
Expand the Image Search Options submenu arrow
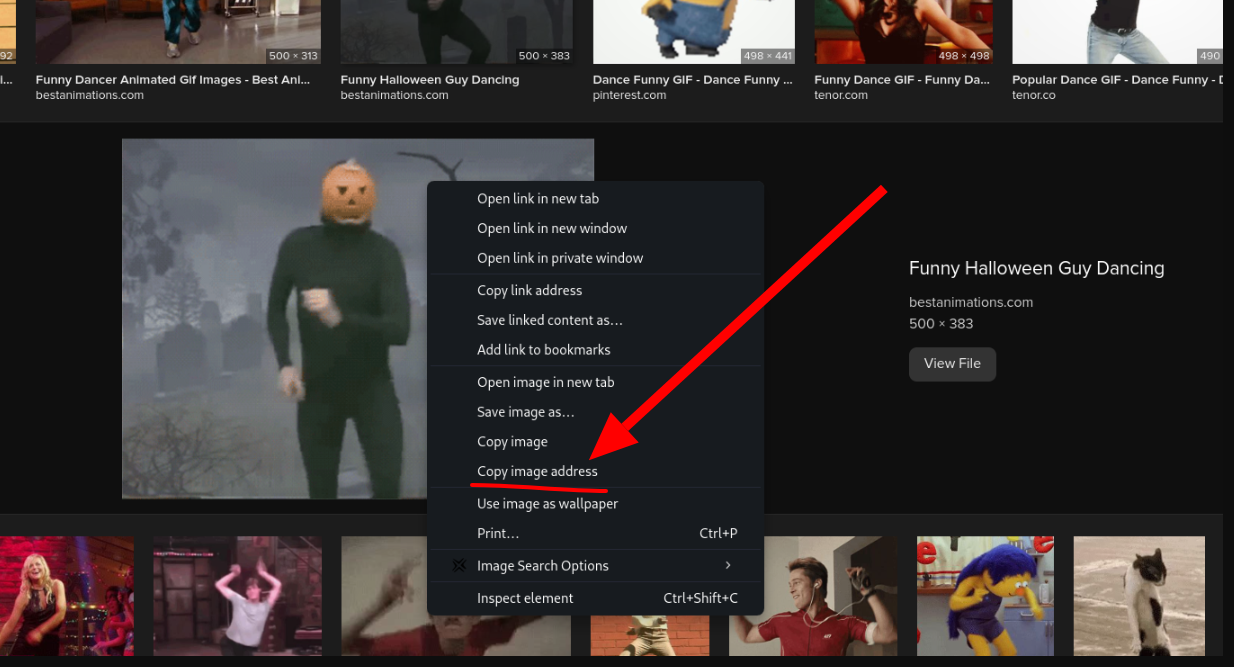[x=728, y=566]
